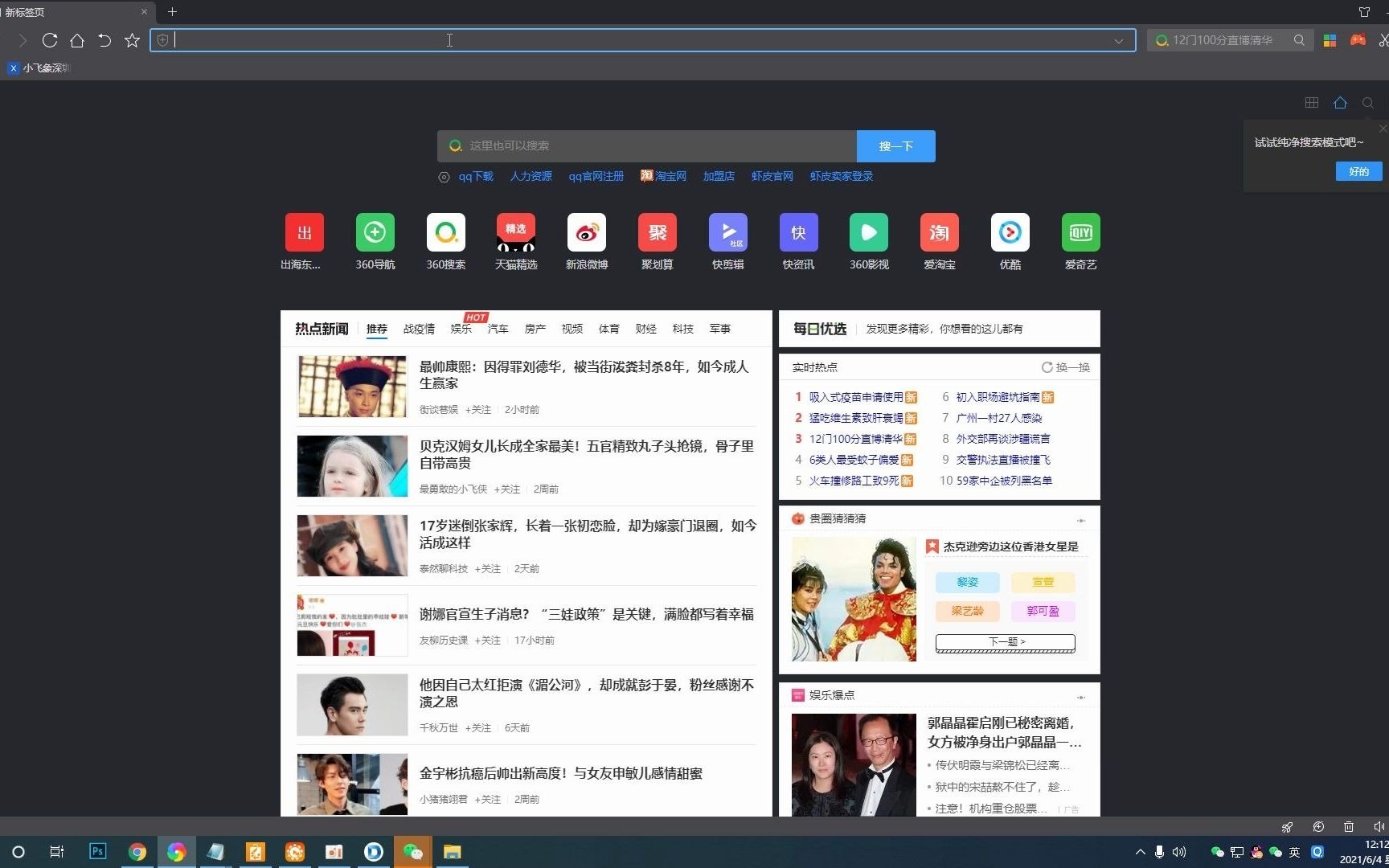Image resolution: width=1389 pixels, height=868 pixels.
Task: Switch to grid view icon at top right
Action: tap(1312, 103)
